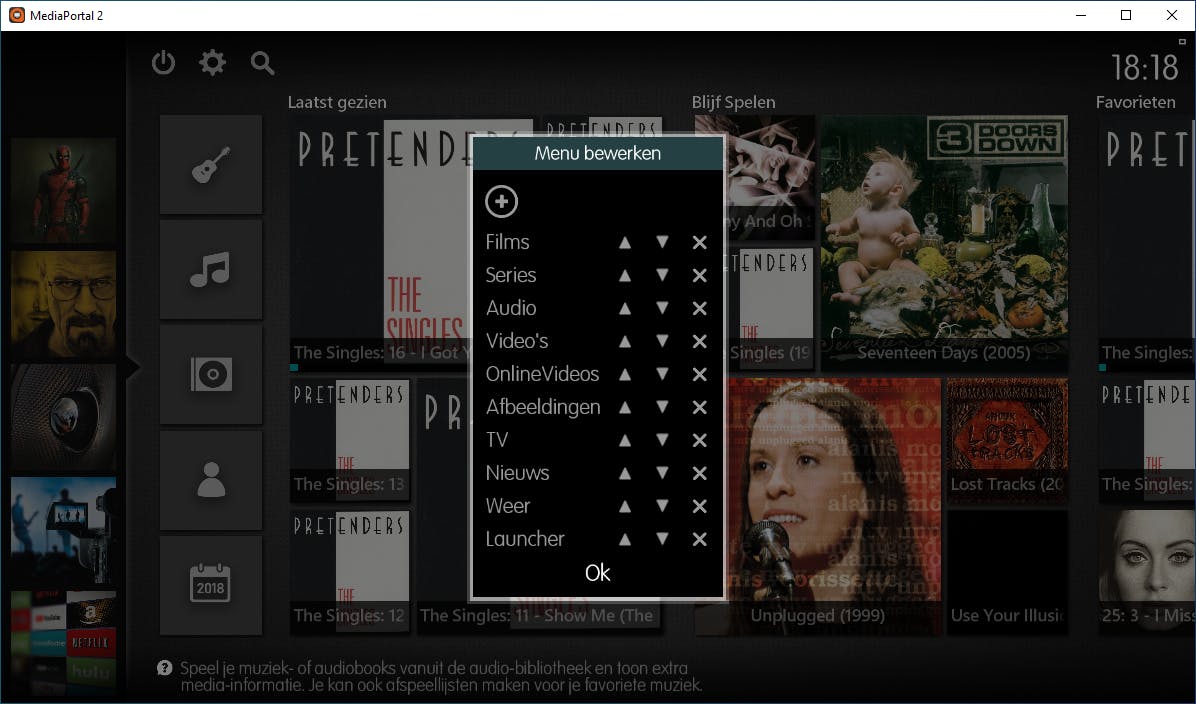Open Seventeen Days (2005) album
The image size is (1196, 704).
click(944, 241)
